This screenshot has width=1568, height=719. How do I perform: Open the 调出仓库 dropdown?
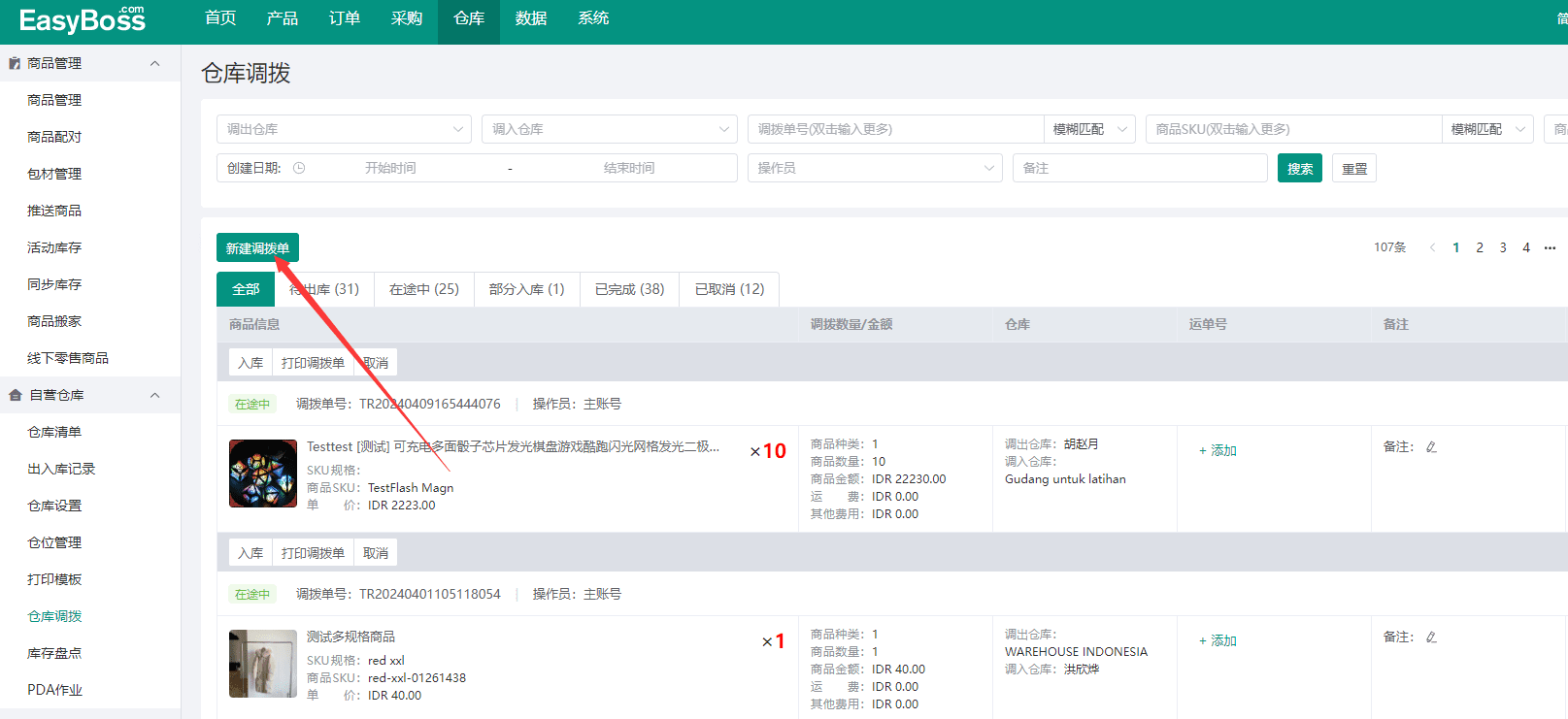344,129
